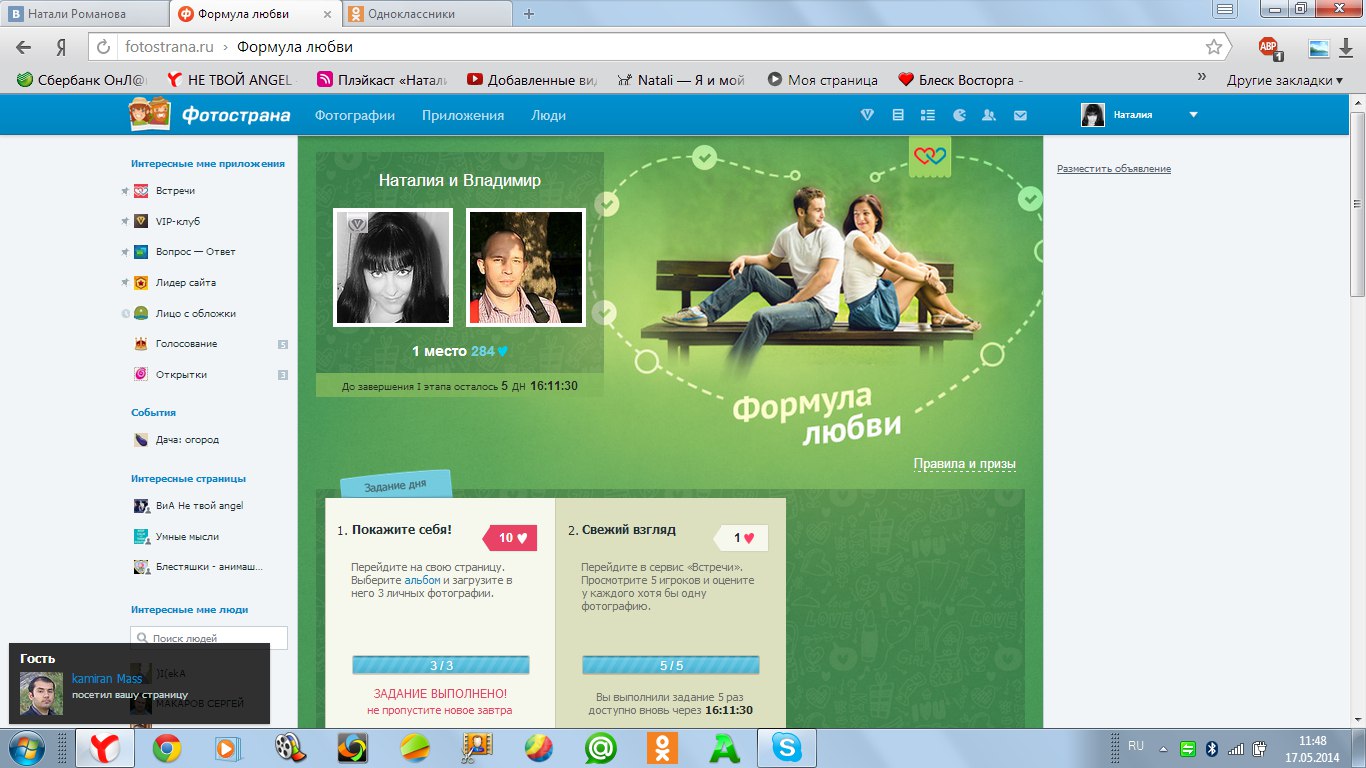Click kamiran Mass in guest notification

(x=107, y=679)
